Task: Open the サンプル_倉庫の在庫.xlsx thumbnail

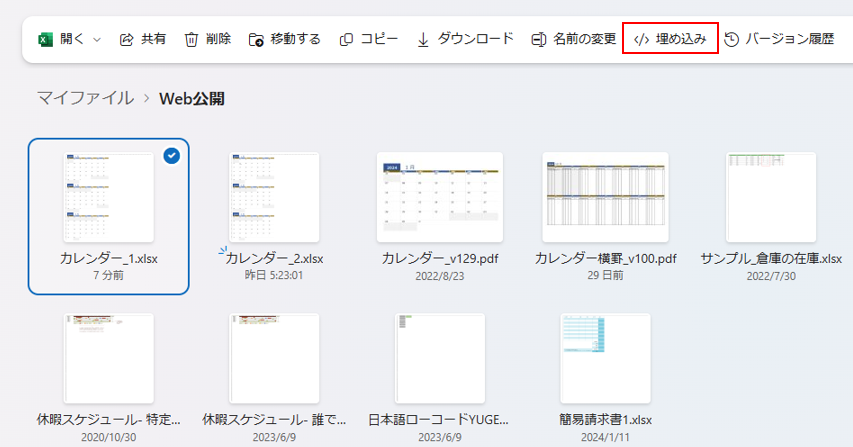Action: click(771, 197)
